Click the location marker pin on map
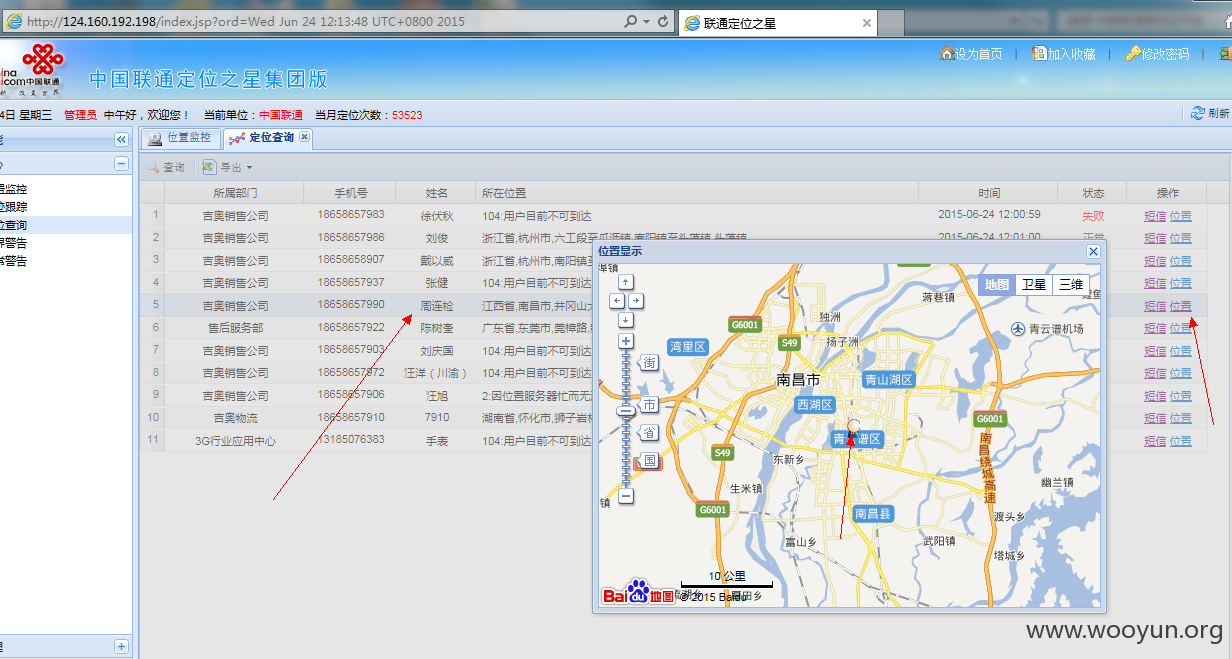This screenshot has width=1232, height=659. pyautogui.click(x=852, y=428)
